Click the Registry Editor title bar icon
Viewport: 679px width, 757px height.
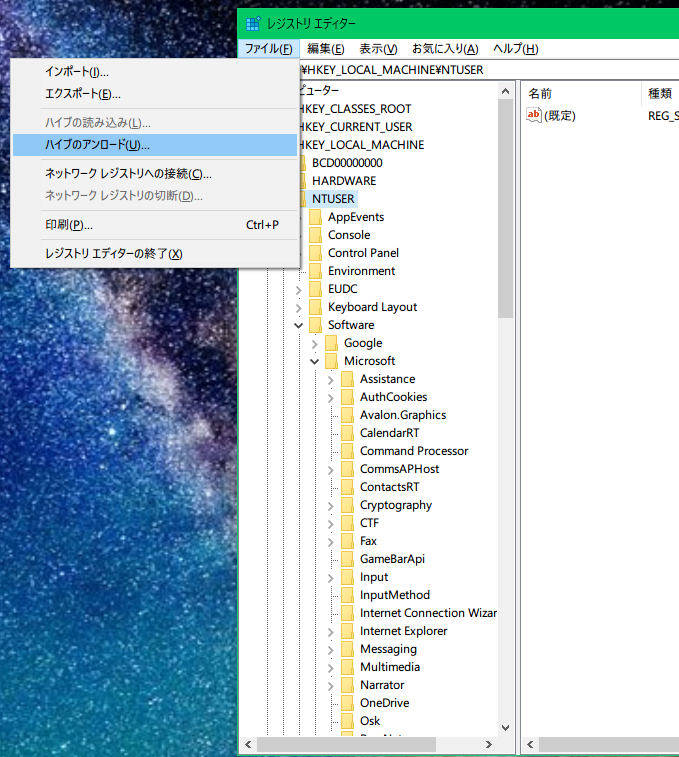click(253, 23)
